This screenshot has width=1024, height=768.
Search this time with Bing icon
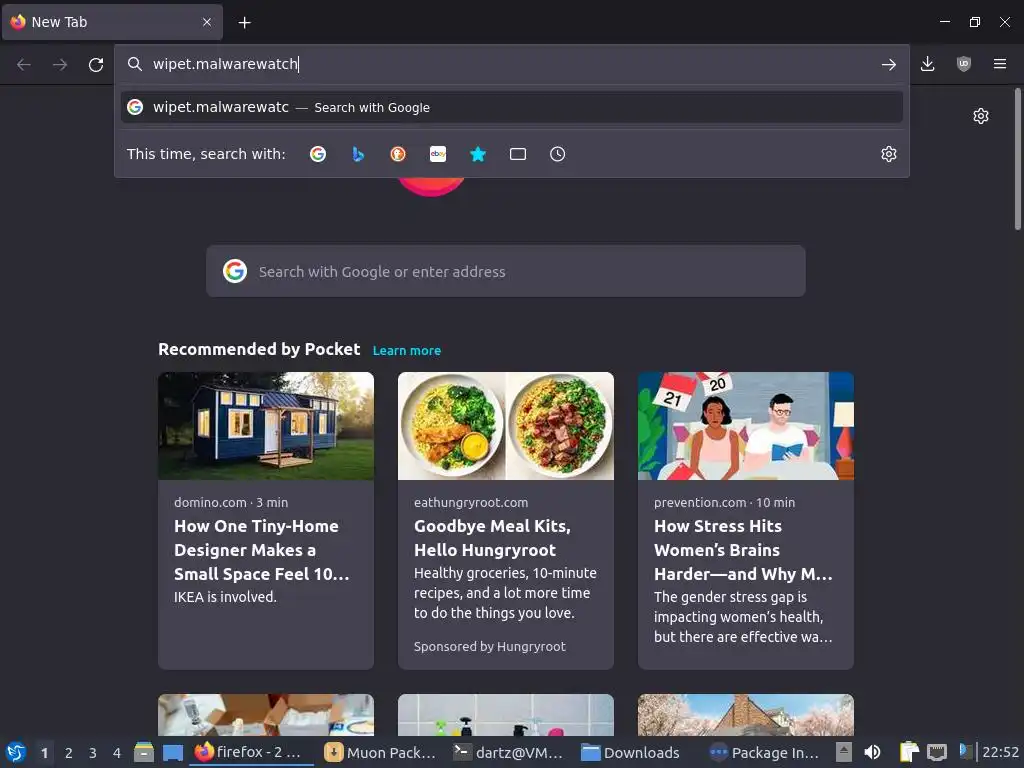coord(358,154)
